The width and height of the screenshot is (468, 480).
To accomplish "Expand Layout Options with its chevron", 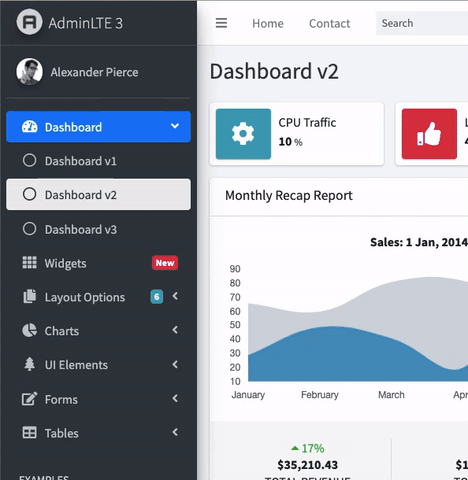I will click(x=175, y=296).
